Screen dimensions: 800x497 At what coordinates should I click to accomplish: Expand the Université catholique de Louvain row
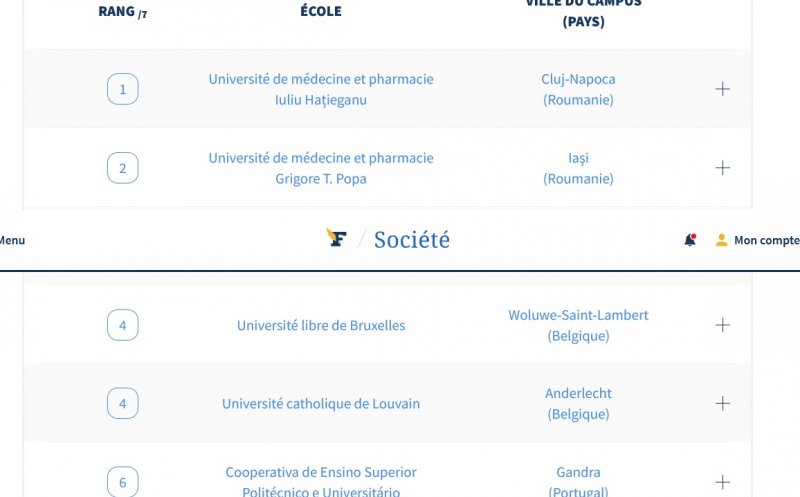point(723,404)
